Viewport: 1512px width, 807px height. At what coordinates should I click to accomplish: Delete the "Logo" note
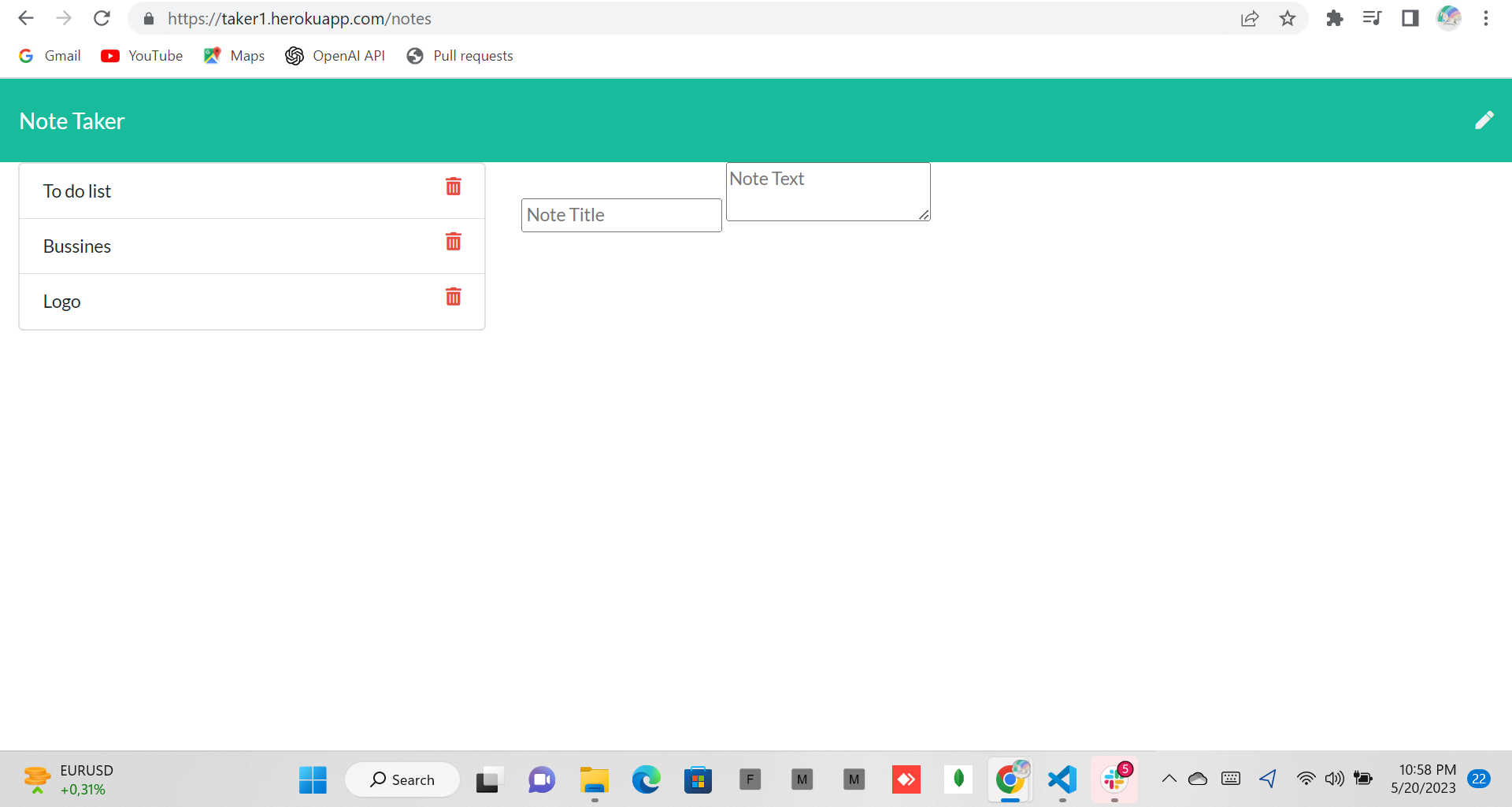453,297
